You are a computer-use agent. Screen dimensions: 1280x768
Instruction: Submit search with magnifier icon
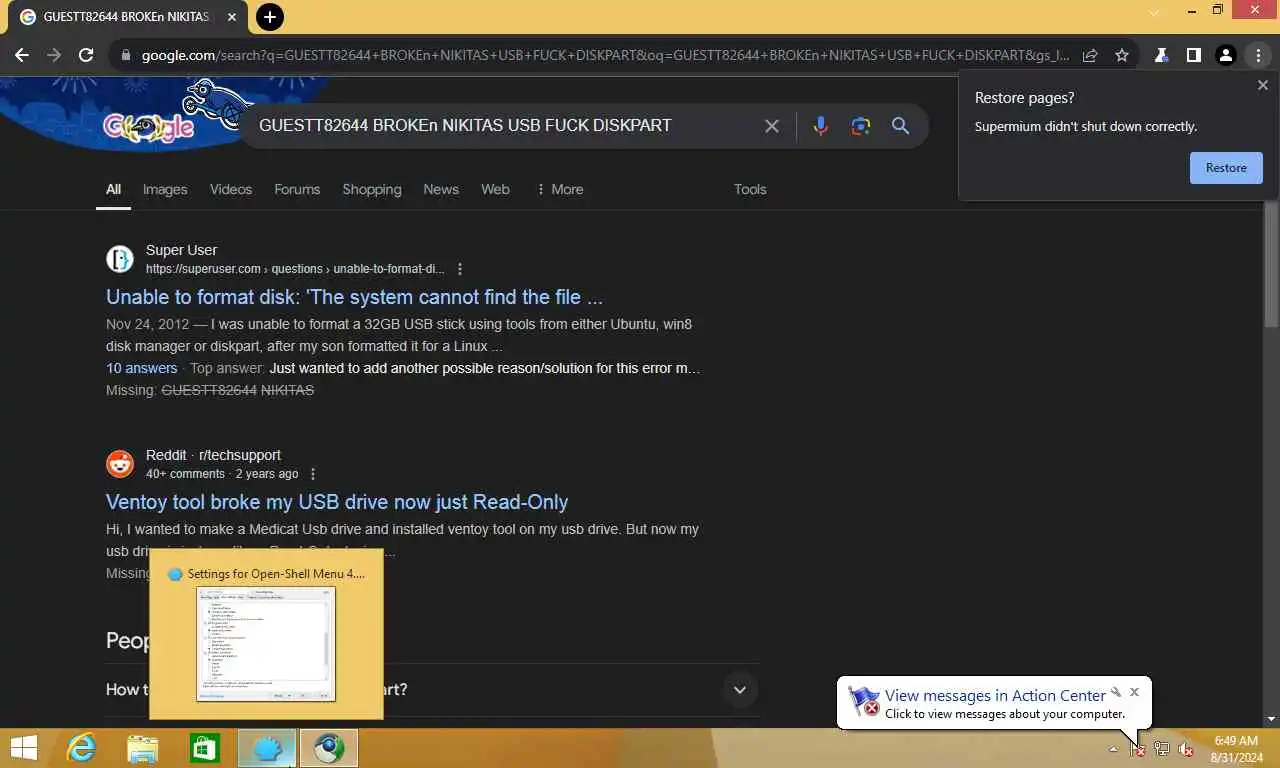(x=900, y=126)
